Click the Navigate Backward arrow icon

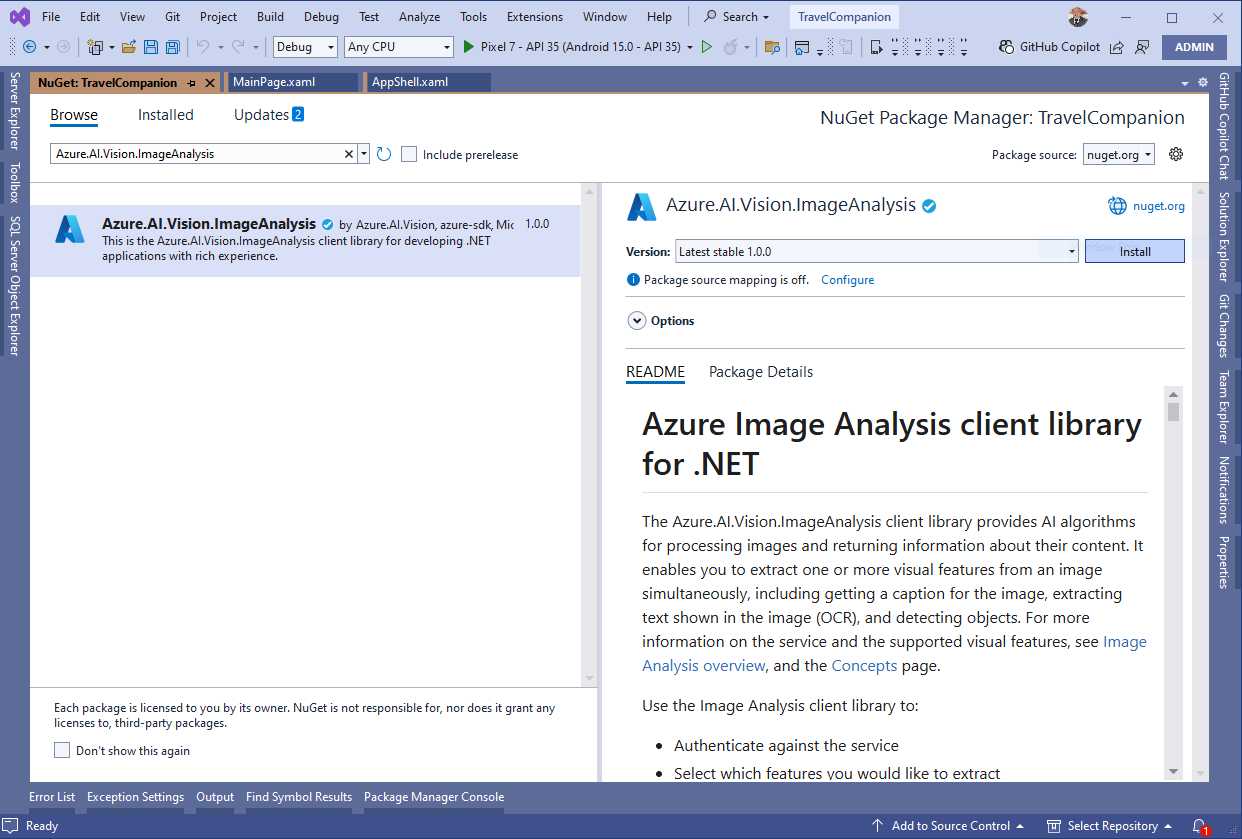pyautogui.click(x=29, y=47)
